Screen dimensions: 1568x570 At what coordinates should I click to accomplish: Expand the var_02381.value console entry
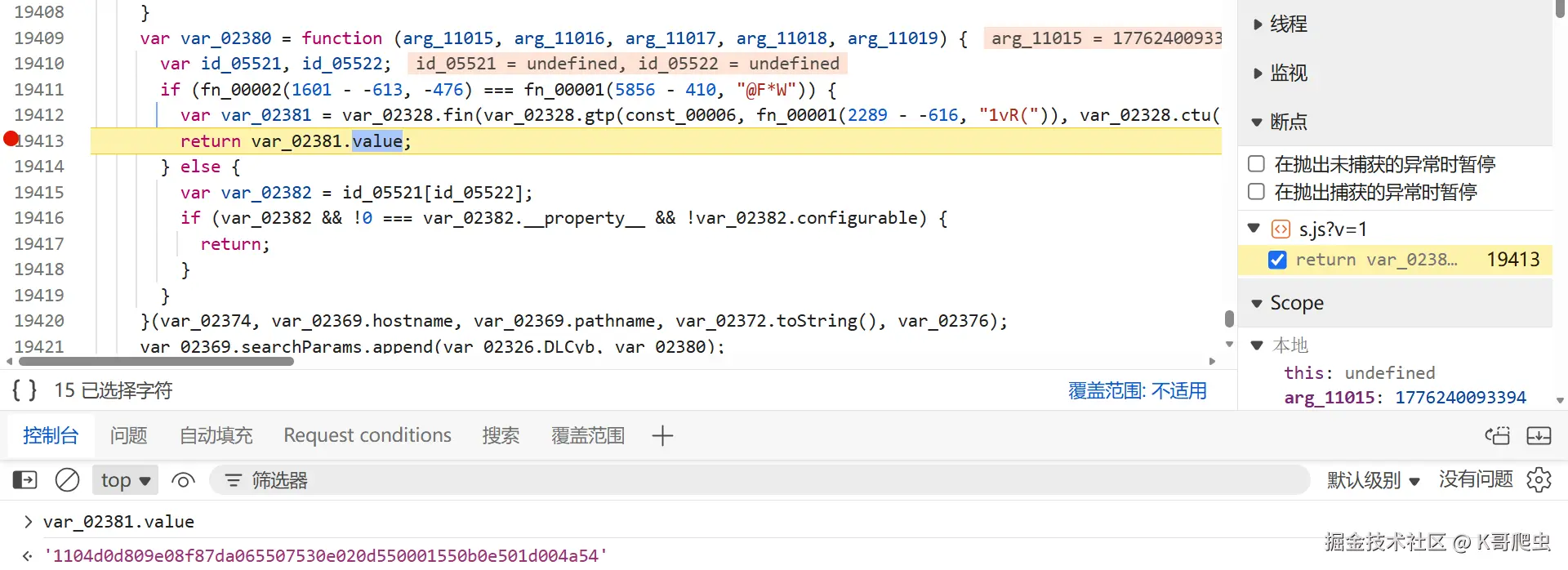pyautogui.click(x=29, y=521)
